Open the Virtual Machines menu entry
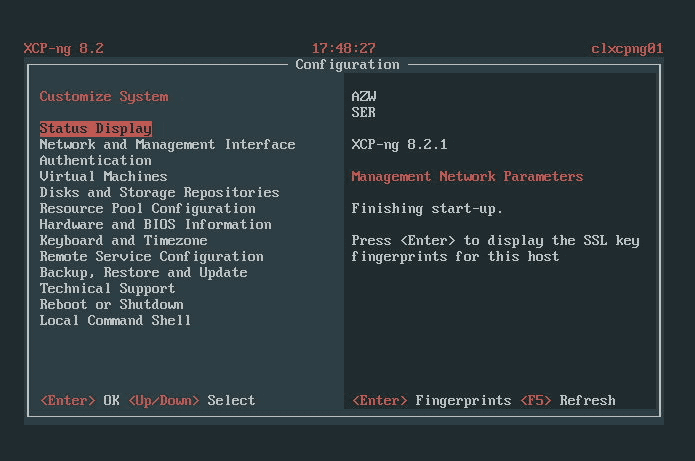 103,177
